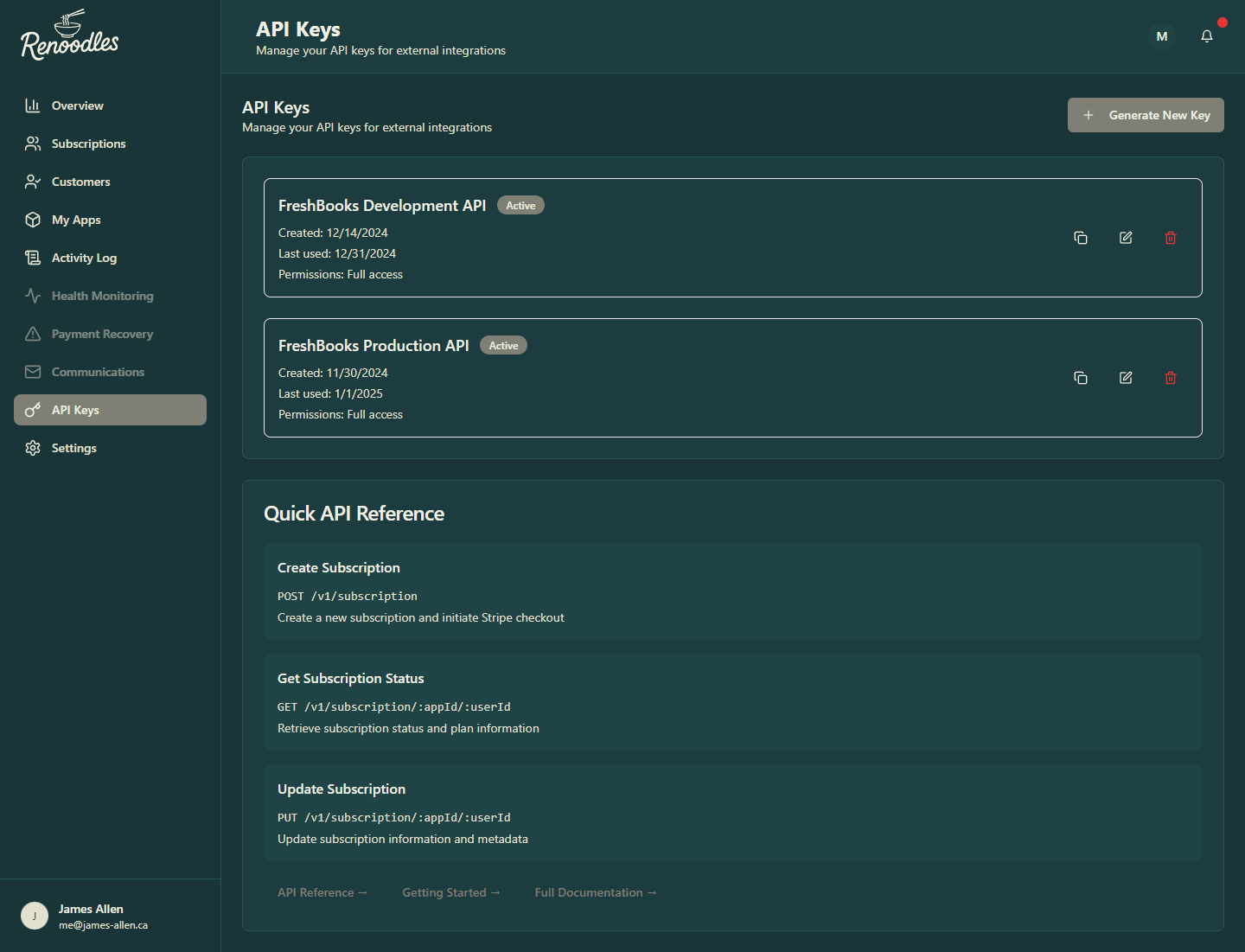1245x952 pixels.
Task: Open the Customers section
Action: 80,182
